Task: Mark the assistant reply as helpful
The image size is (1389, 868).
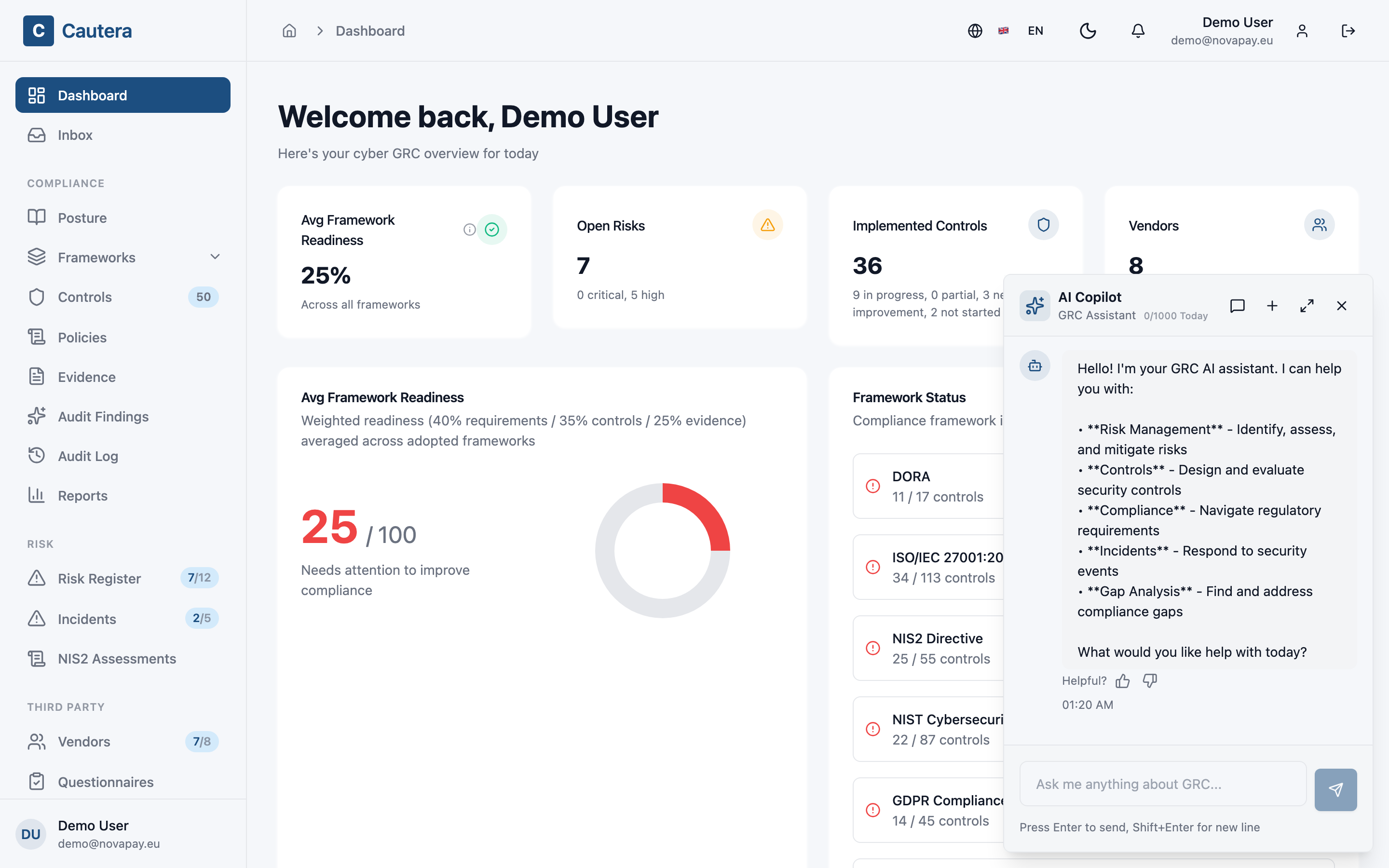Action: pos(1123,681)
